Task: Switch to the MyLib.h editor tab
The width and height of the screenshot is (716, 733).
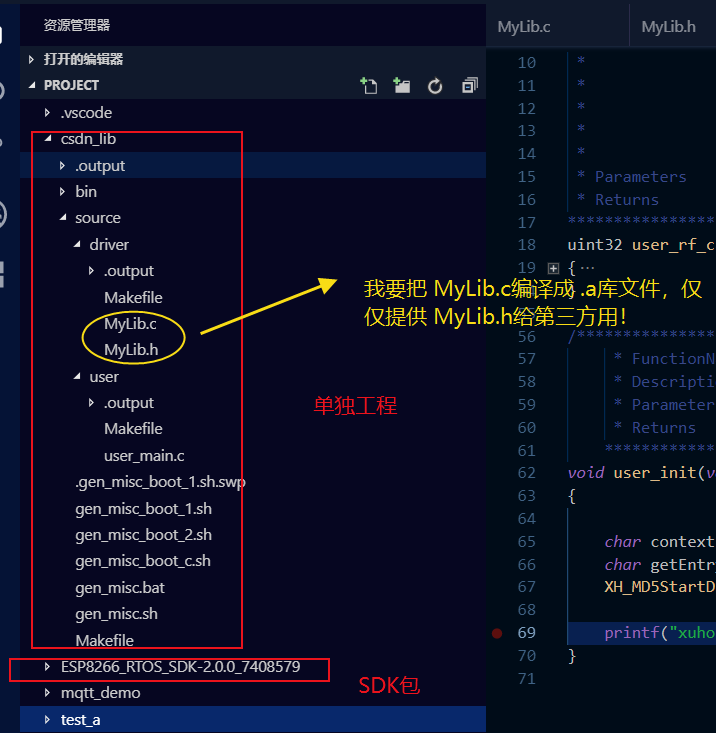Action: pos(668,27)
